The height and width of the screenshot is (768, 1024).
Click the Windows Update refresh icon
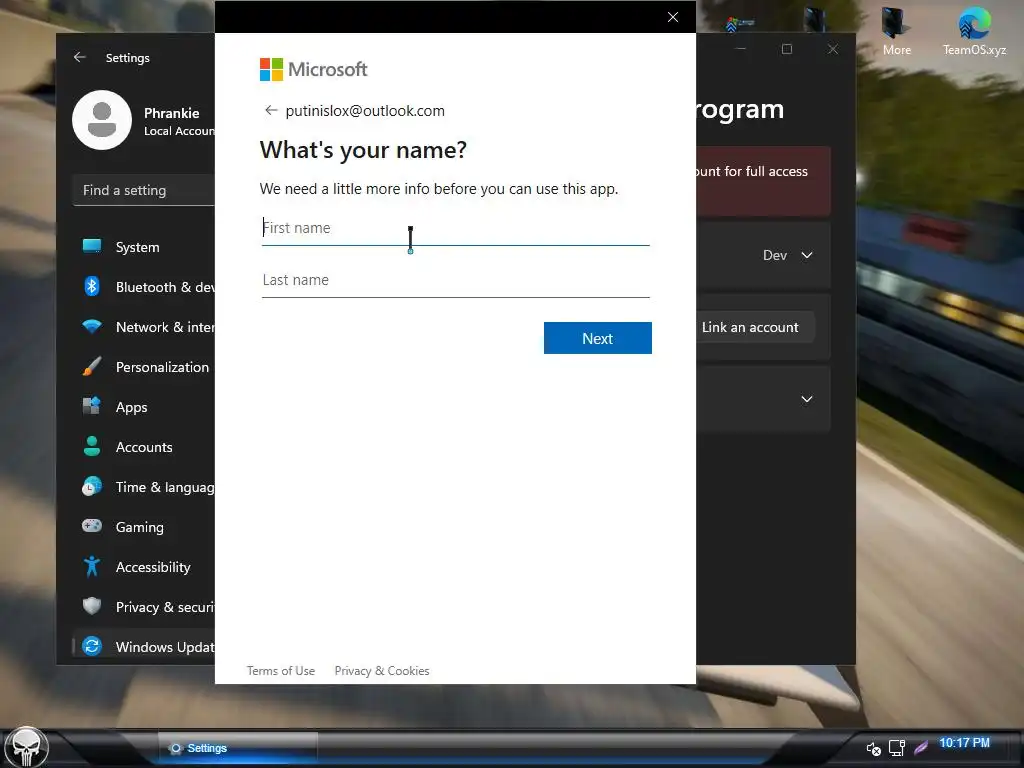(x=92, y=646)
